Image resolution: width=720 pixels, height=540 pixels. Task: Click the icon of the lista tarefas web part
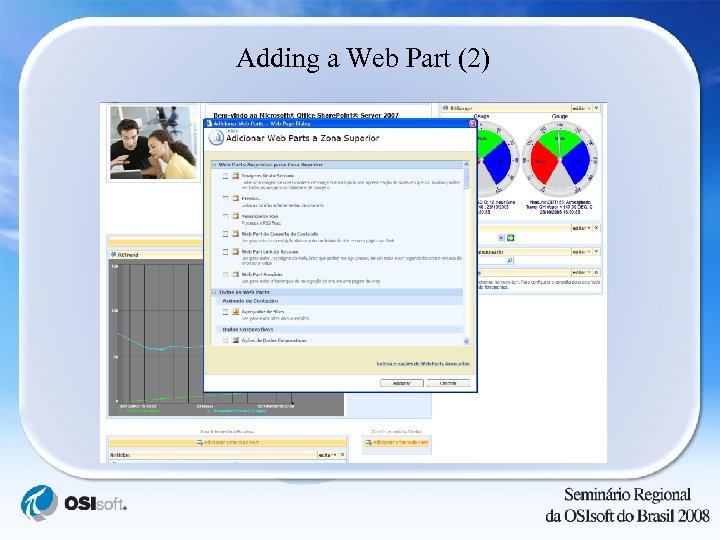(x=236, y=198)
